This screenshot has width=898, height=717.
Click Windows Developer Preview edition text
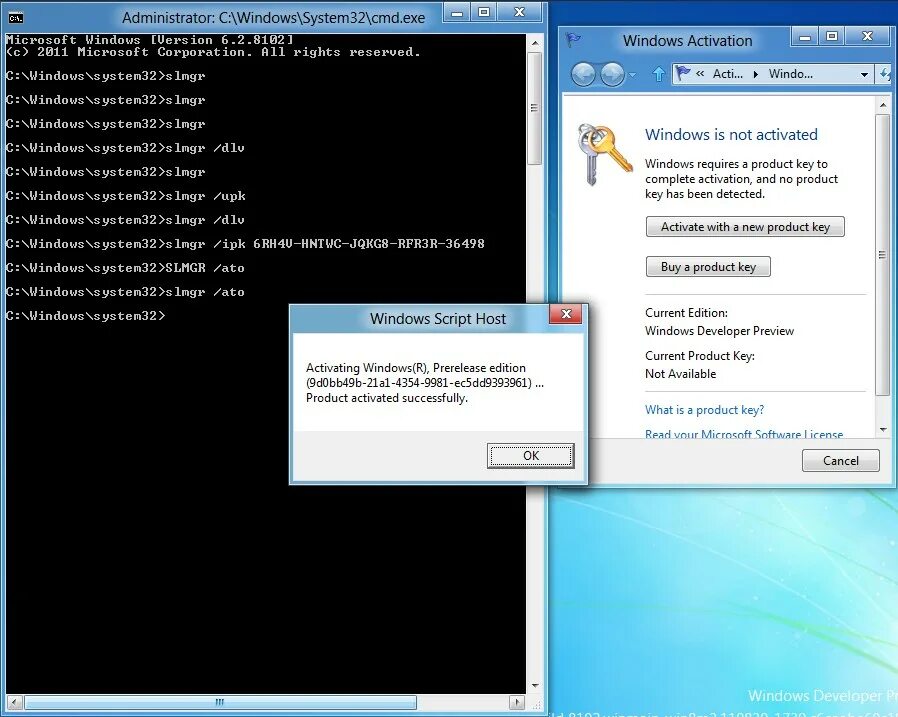[719, 331]
